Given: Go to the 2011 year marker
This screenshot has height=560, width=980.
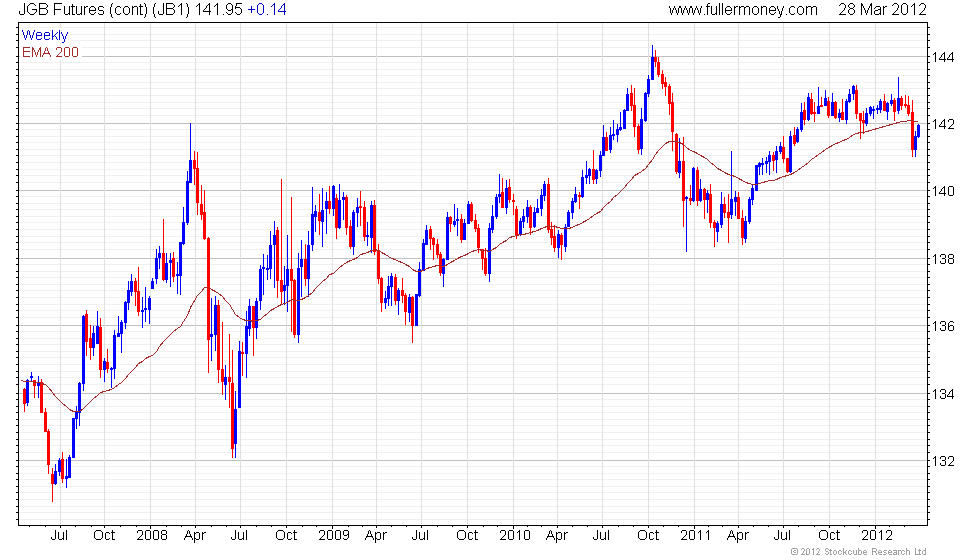Looking at the screenshot, I should [x=696, y=535].
